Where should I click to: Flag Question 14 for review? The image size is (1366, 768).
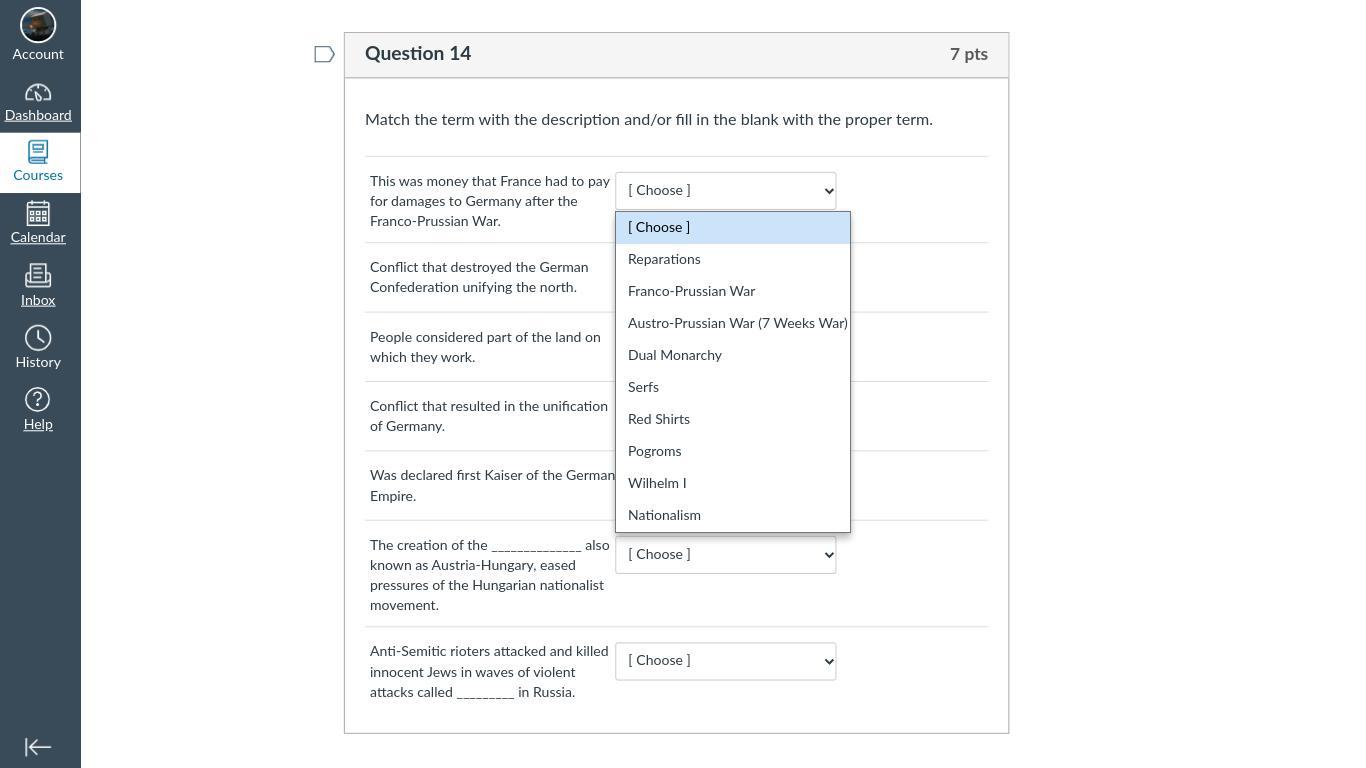(324, 54)
